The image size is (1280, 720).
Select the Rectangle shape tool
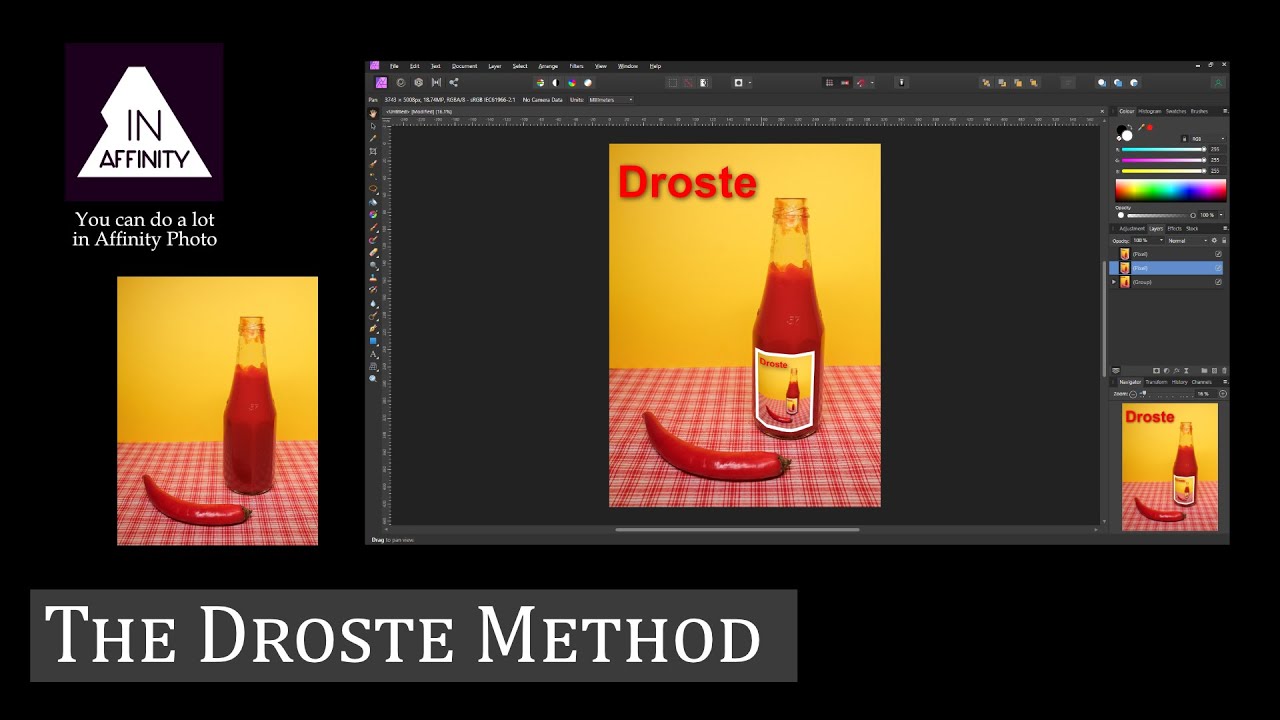(x=374, y=341)
